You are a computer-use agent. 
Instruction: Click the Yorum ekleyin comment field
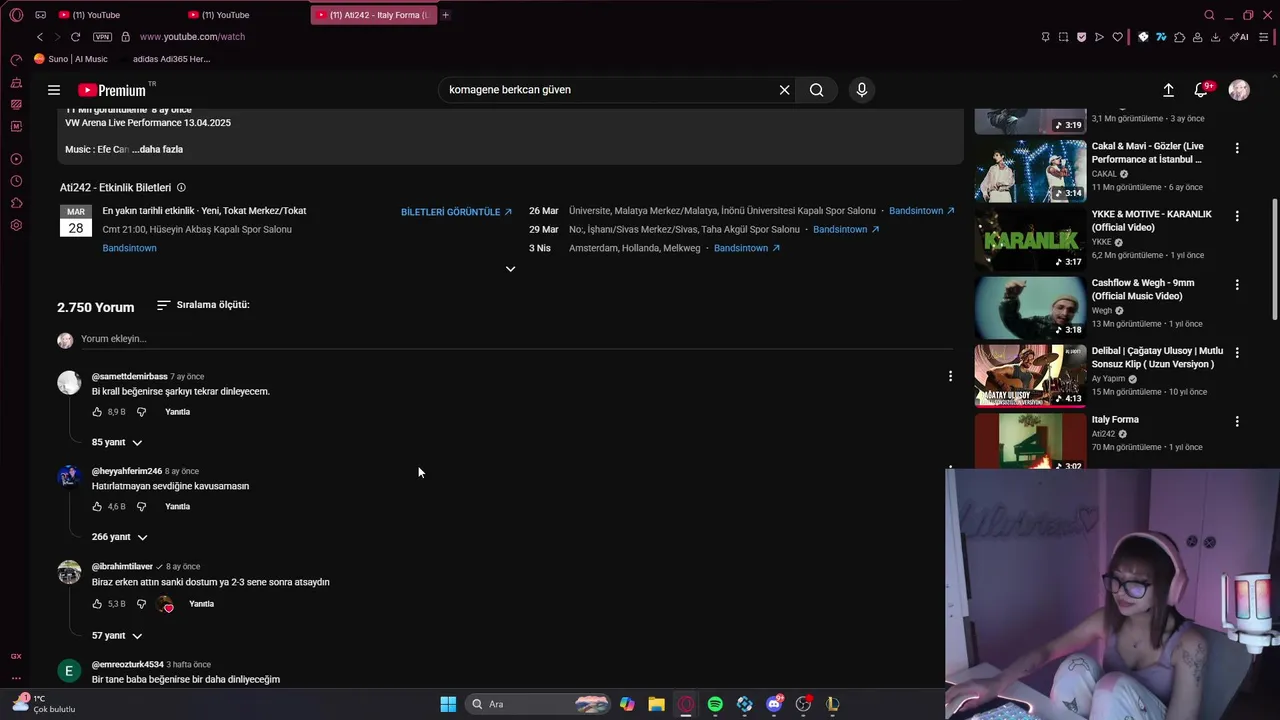[x=516, y=339]
